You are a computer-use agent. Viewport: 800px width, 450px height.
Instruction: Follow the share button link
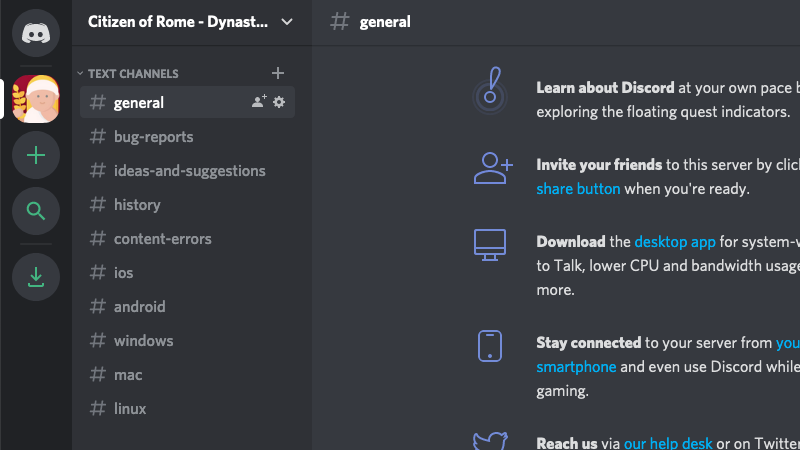(578, 189)
